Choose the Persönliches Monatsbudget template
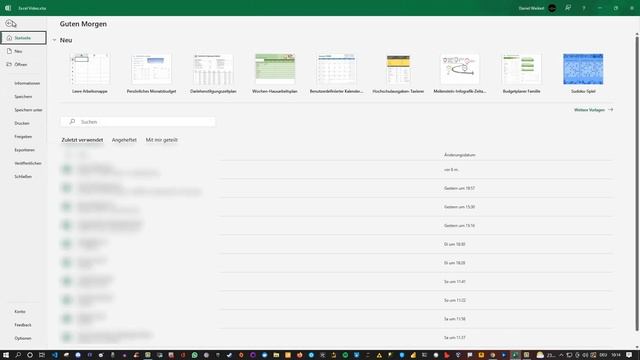 tap(151, 73)
